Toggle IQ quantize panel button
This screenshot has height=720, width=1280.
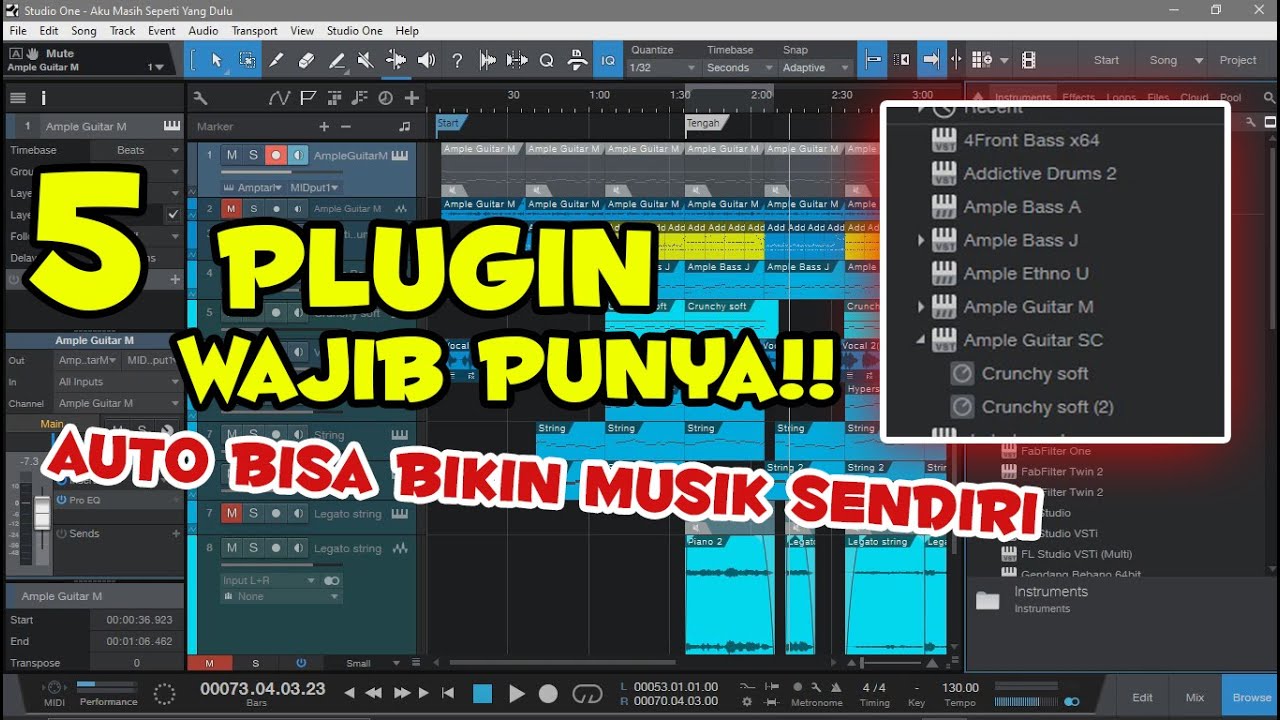point(608,60)
